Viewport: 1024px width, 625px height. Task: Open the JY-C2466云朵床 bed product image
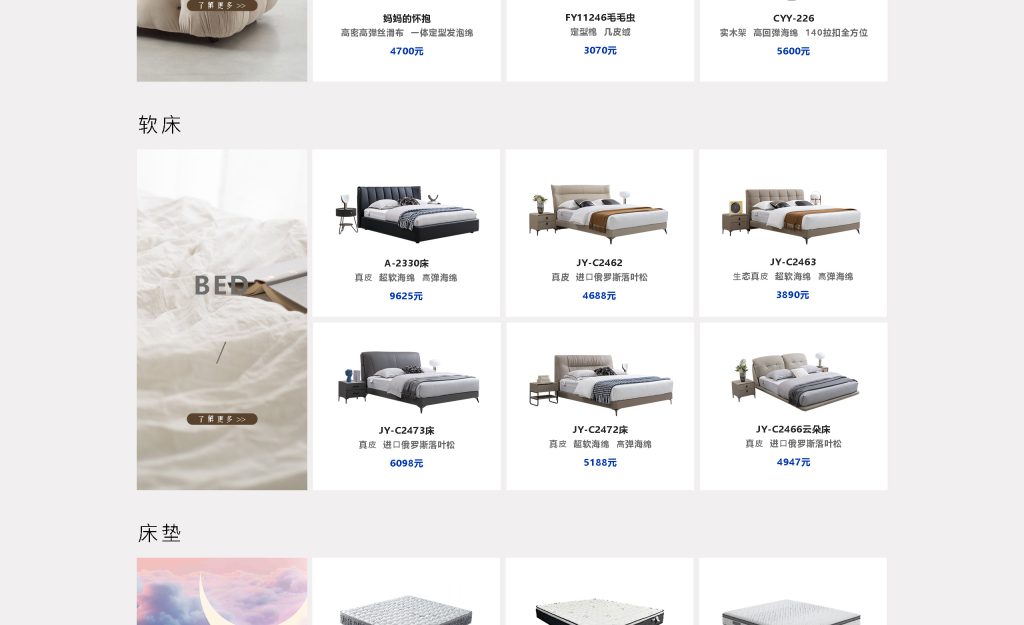click(x=795, y=381)
